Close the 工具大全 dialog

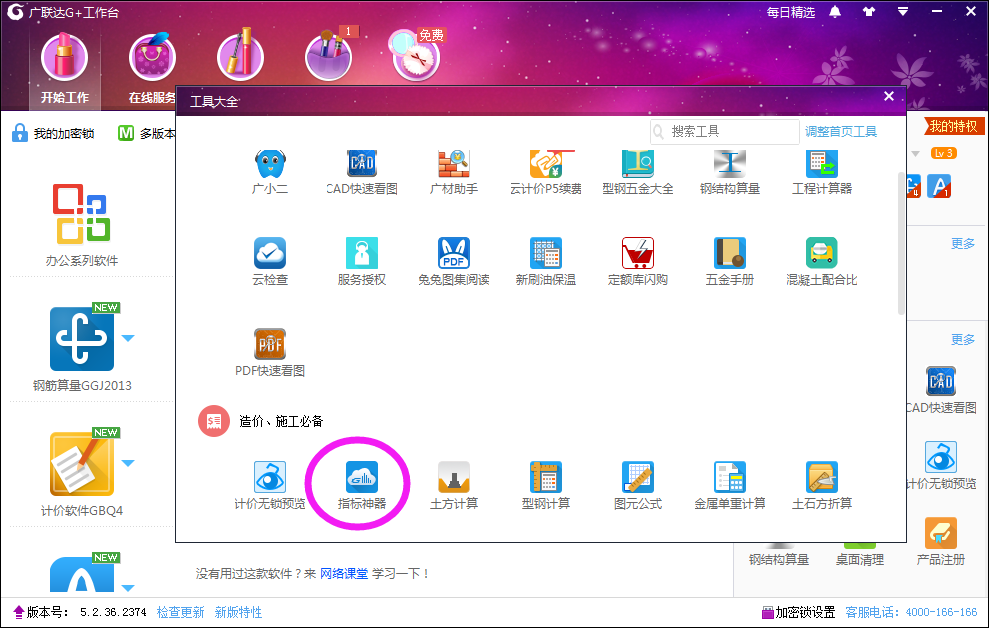[x=889, y=96]
